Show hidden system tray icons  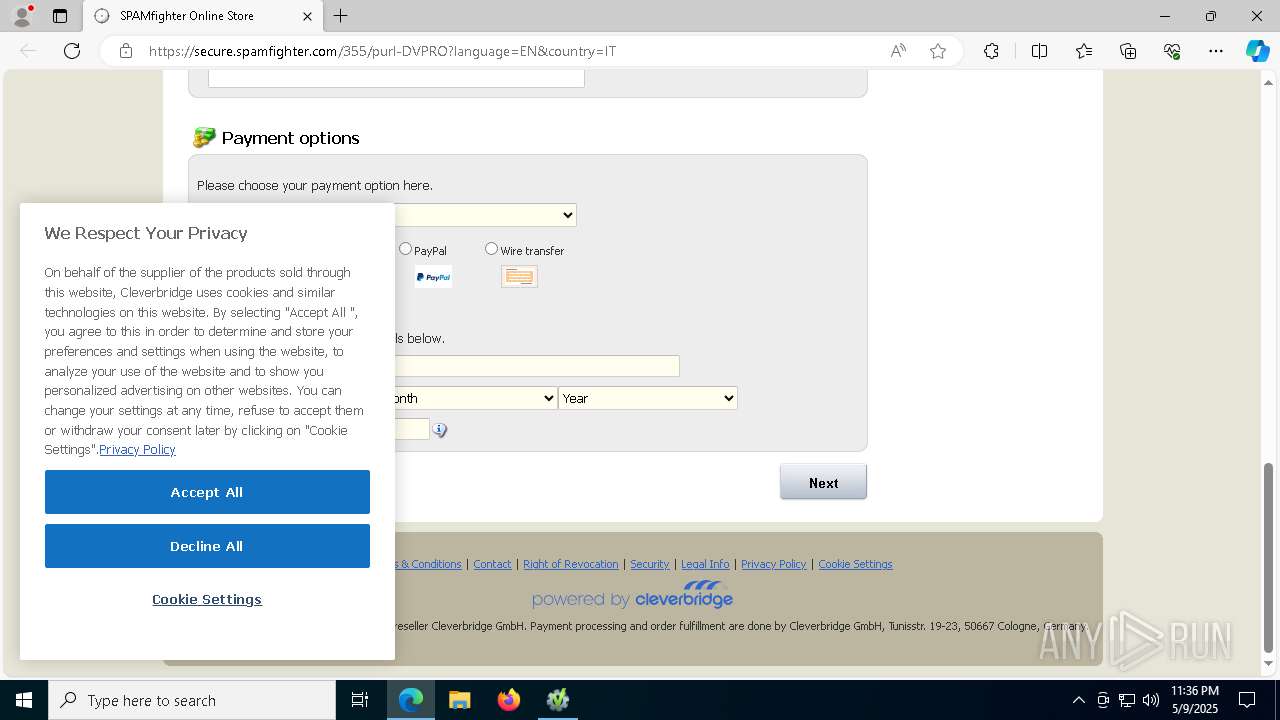(x=1078, y=700)
